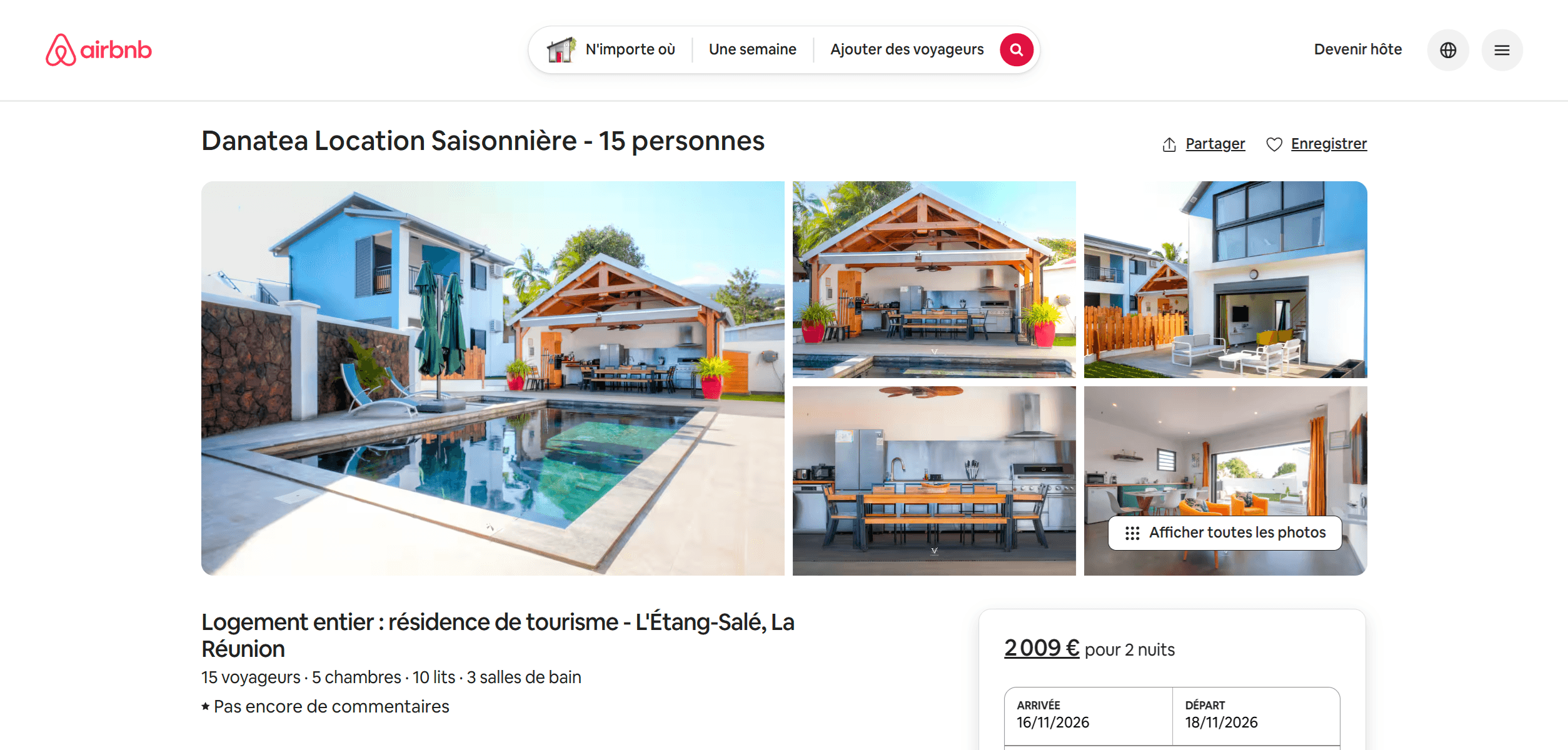
Task: Select N'importe où destination field
Action: [630, 49]
